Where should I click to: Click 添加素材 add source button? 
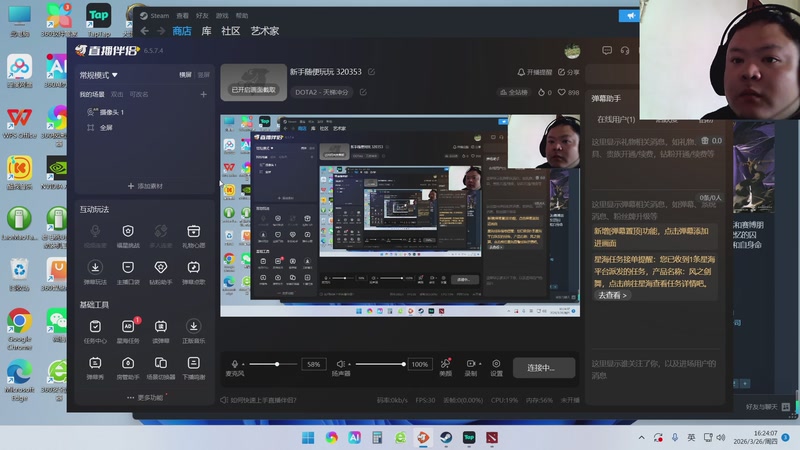[145, 186]
